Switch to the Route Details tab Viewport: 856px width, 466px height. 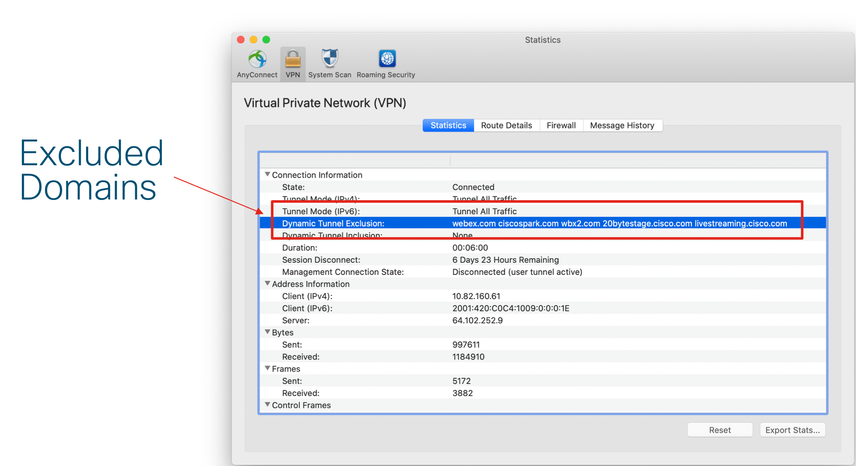(507, 126)
